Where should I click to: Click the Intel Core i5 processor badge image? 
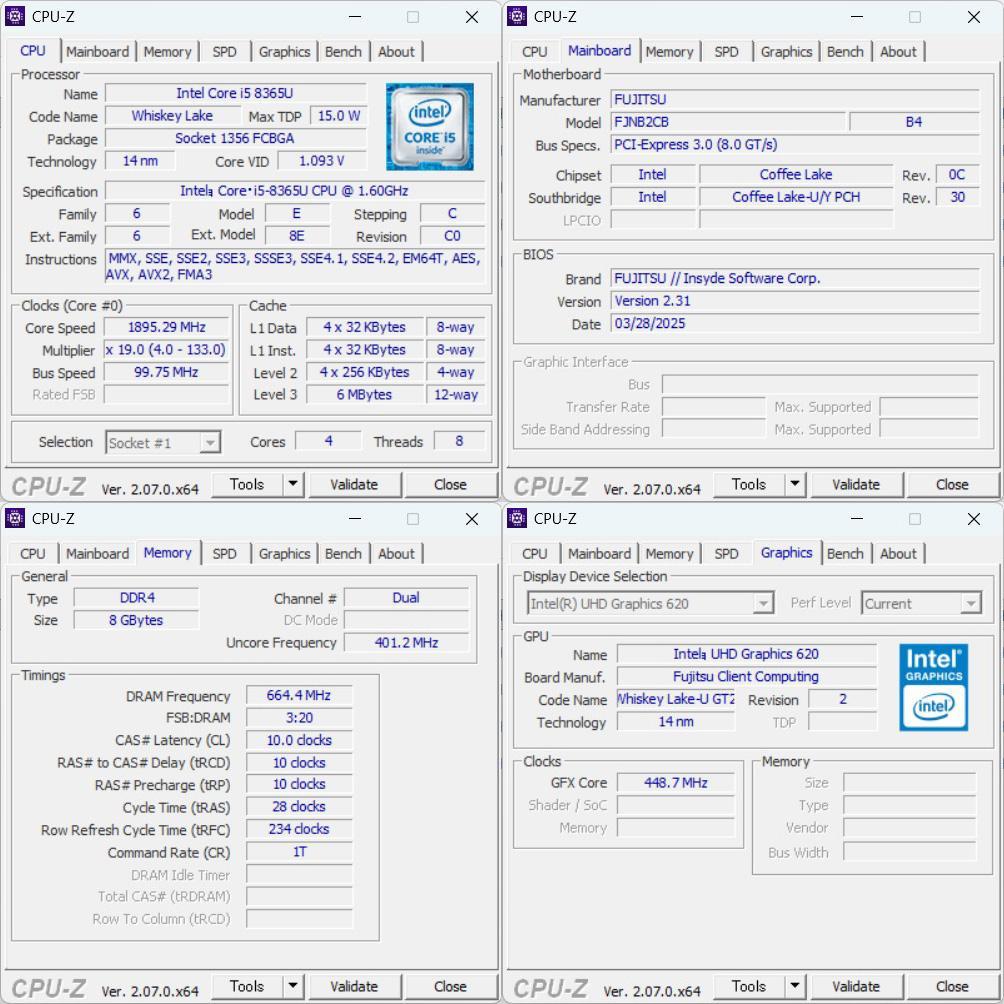(429, 126)
